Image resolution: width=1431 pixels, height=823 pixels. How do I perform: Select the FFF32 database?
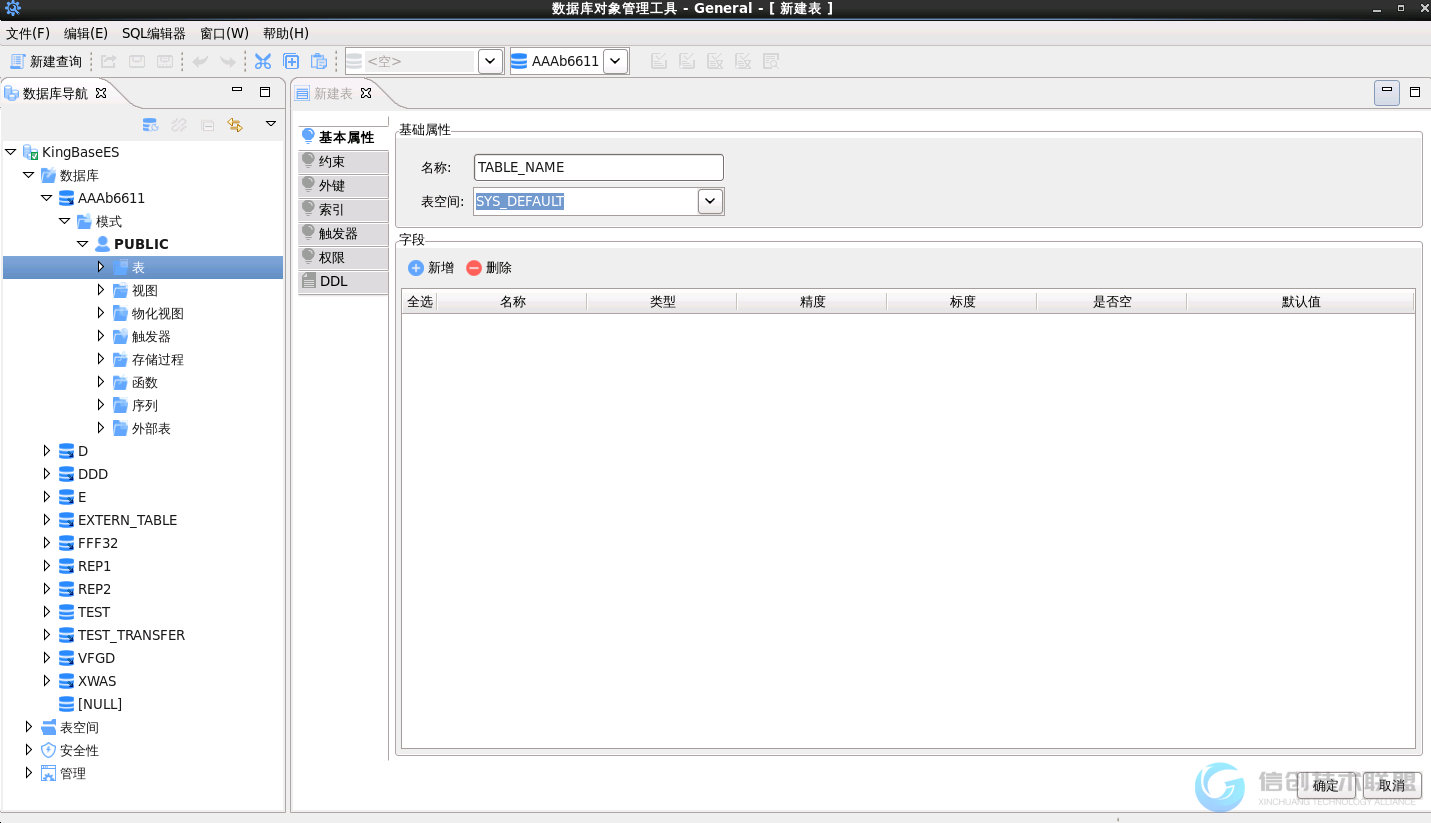click(98, 543)
